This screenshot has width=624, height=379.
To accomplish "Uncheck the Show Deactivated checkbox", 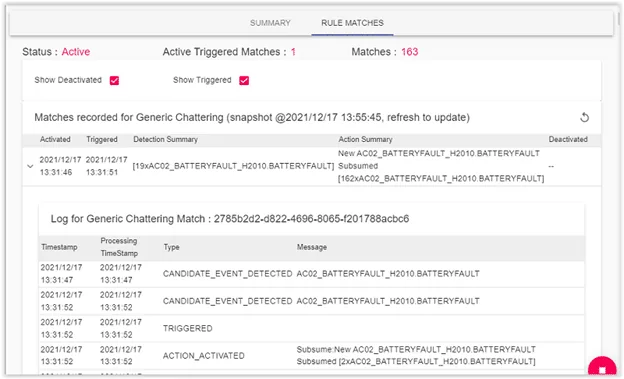I will tap(114, 80).
